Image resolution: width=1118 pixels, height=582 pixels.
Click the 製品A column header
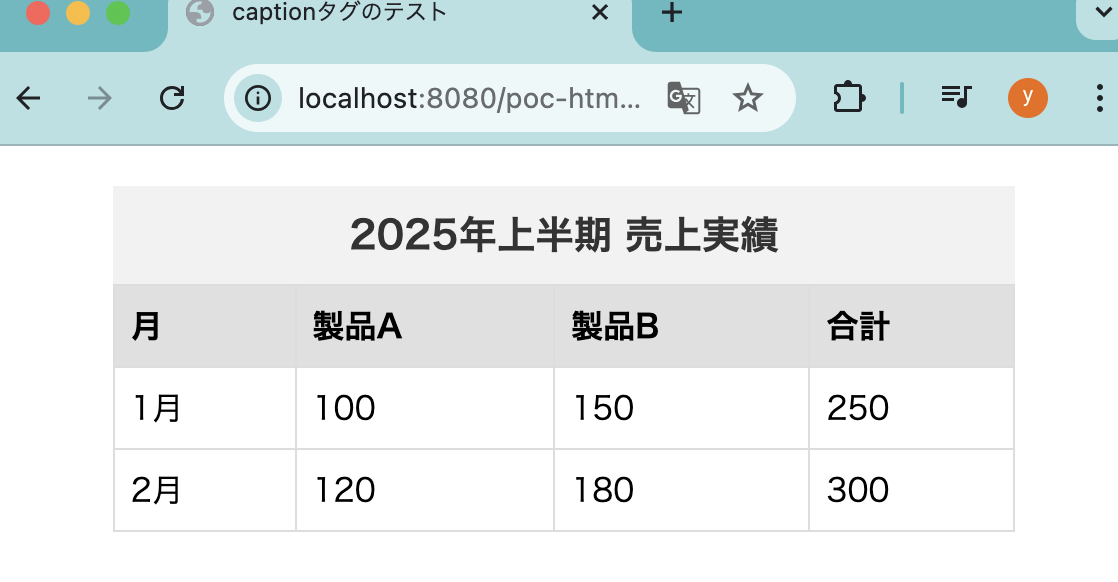pyautogui.click(x=425, y=327)
